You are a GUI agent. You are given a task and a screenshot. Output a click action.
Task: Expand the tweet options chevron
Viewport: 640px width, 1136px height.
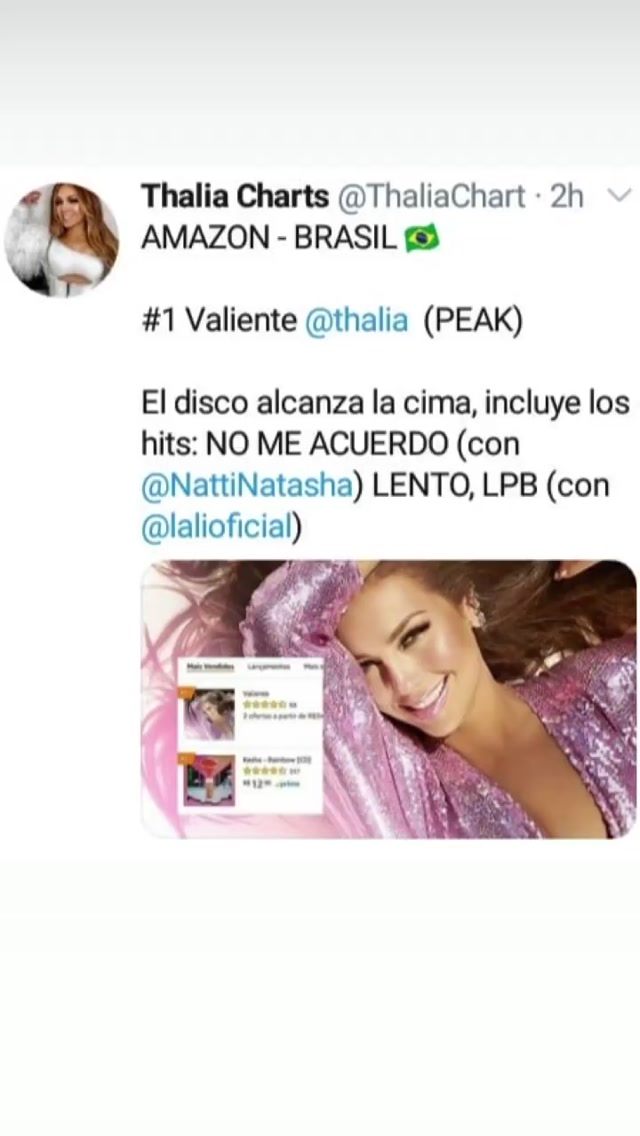coord(618,196)
